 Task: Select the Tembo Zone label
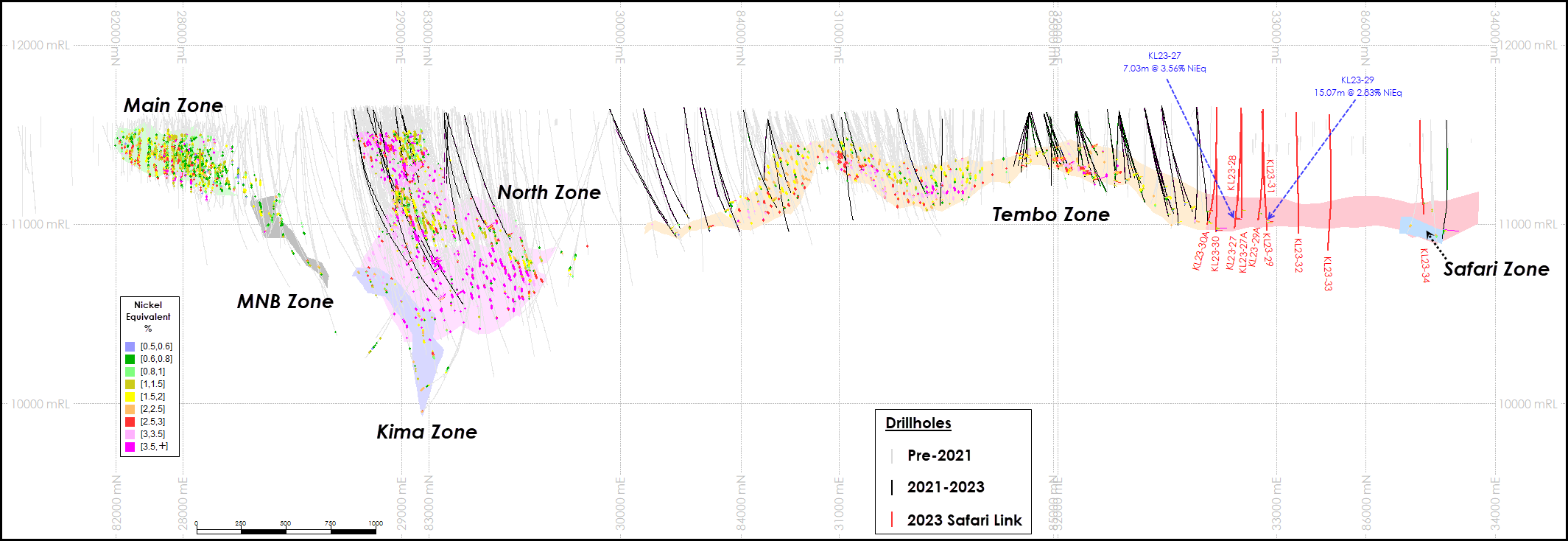1050,214
